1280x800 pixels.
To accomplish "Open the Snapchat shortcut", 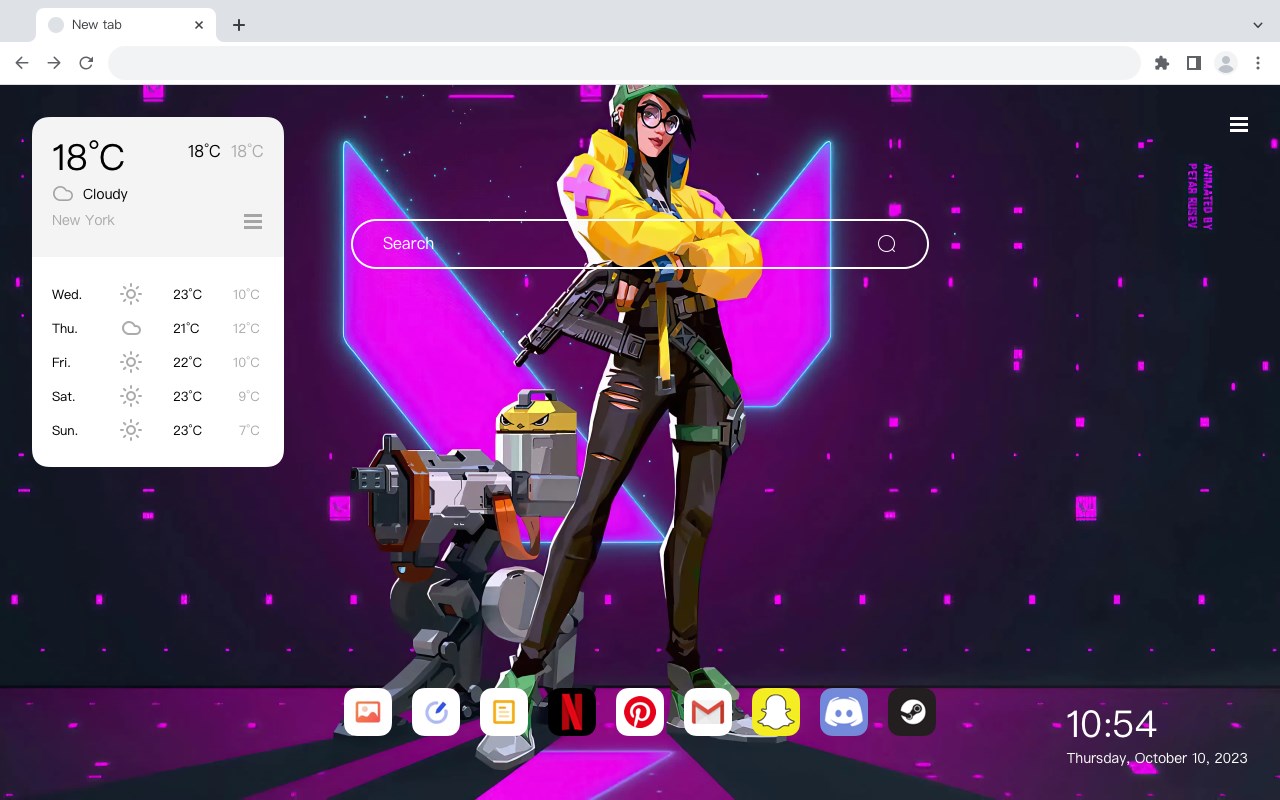I will pos(776,712).
